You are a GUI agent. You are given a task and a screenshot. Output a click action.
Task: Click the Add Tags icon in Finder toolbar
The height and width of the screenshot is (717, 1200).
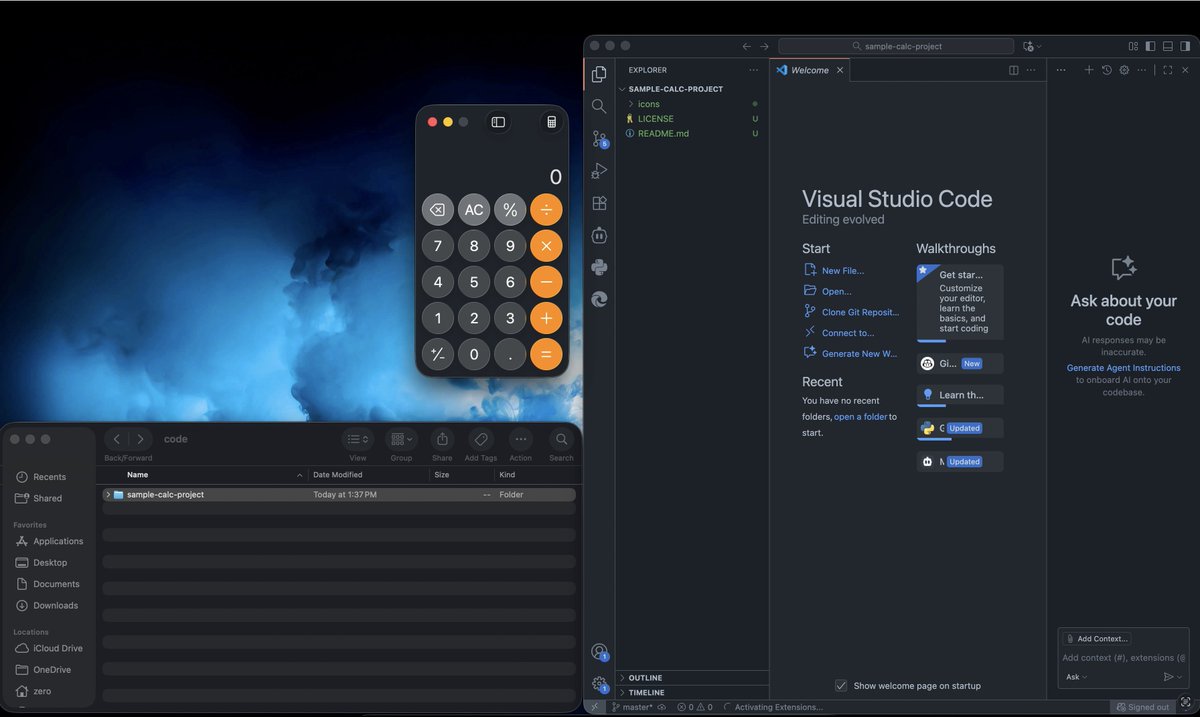point(480,439)
